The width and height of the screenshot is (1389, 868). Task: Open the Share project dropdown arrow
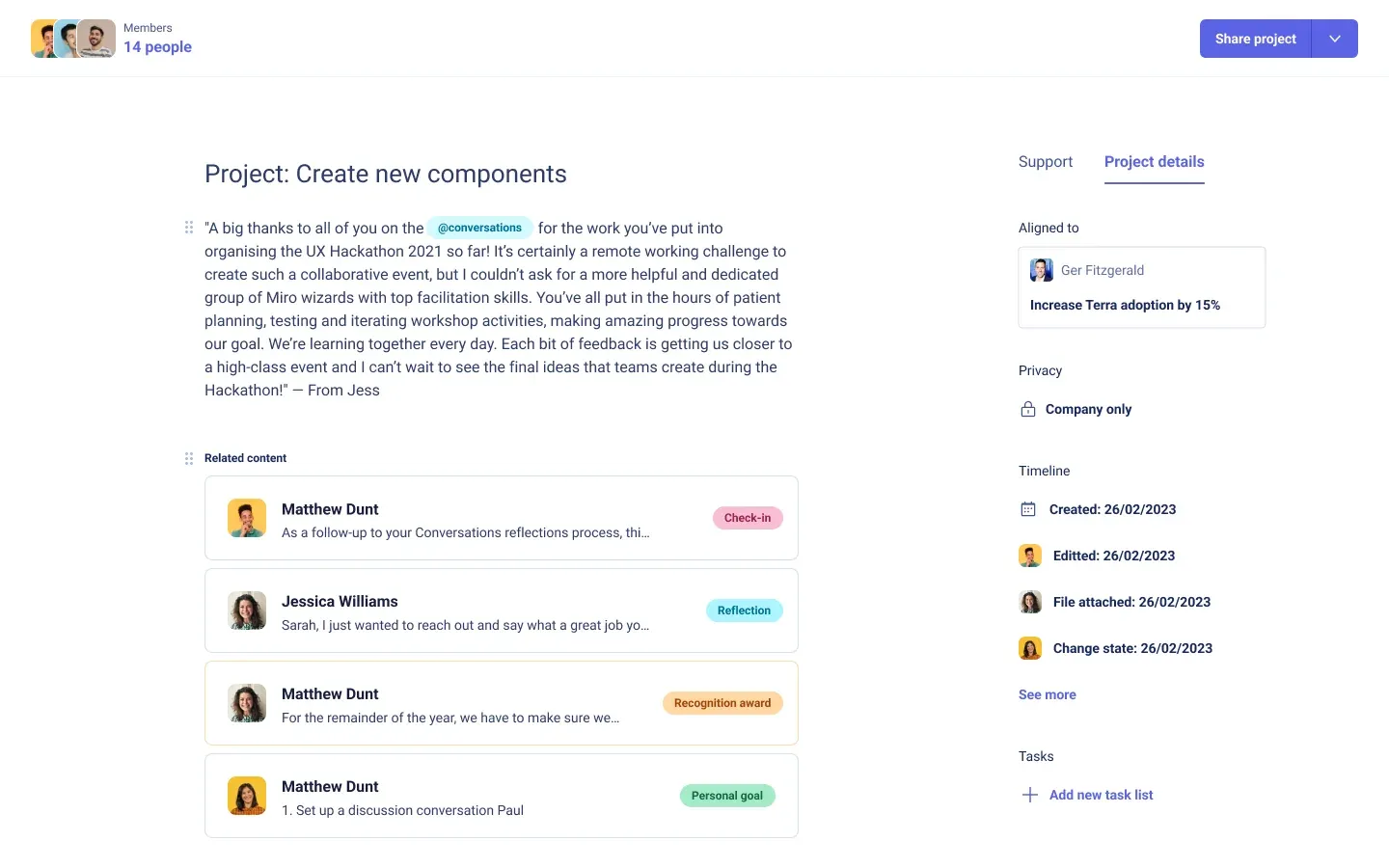click(x=1335, y=39)
